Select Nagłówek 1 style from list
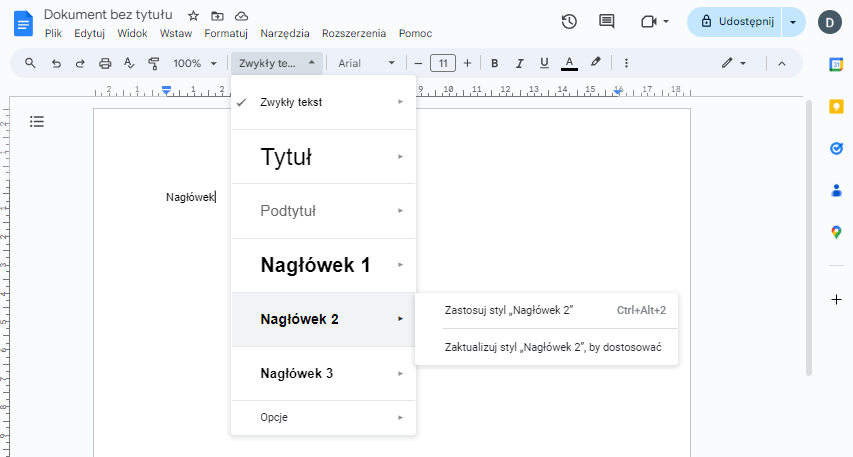The width and height of the screenshot is (853, 457). click(x=315, y=265)
